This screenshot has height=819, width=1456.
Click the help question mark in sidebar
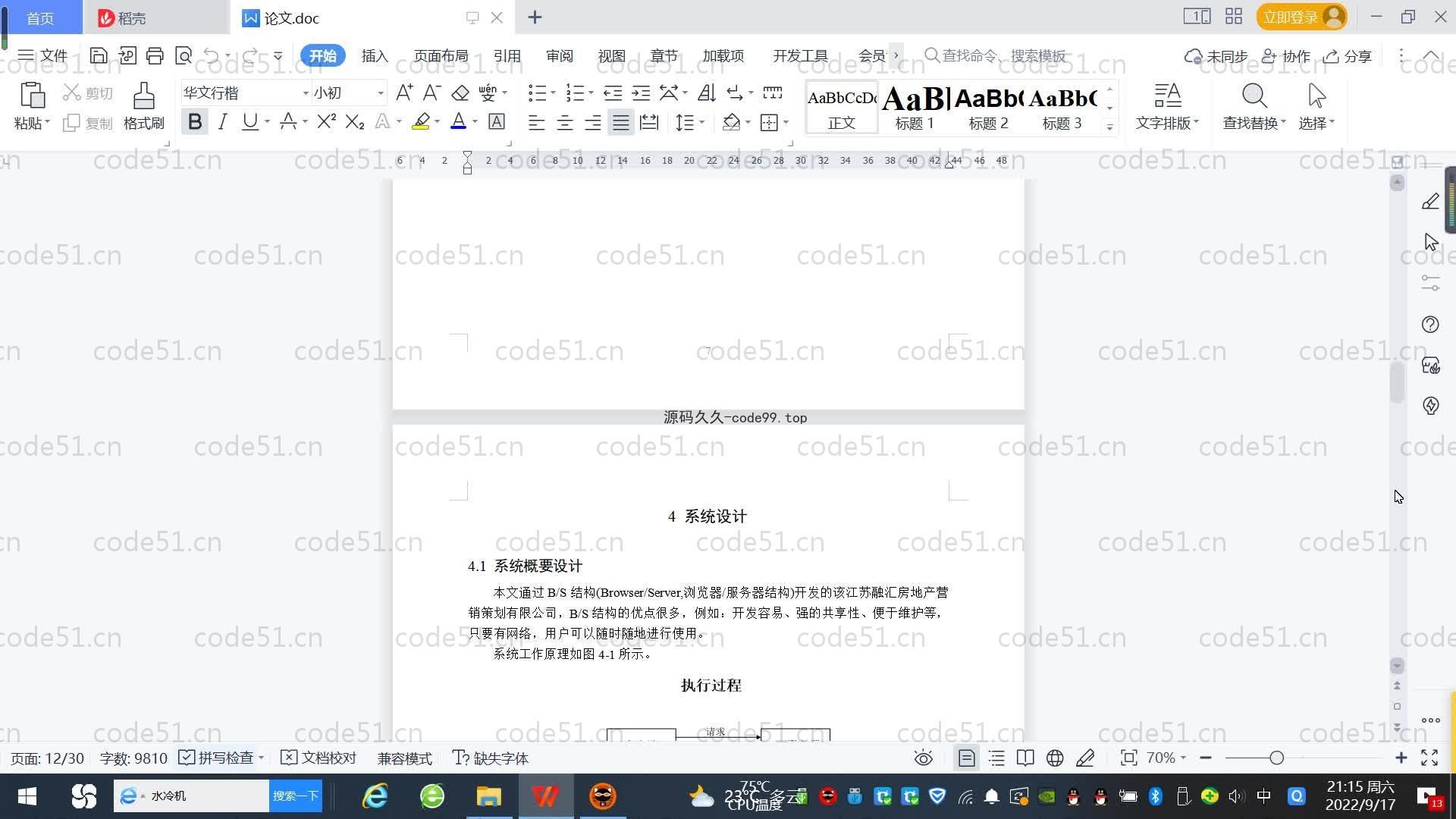[x=1430, y=325]
